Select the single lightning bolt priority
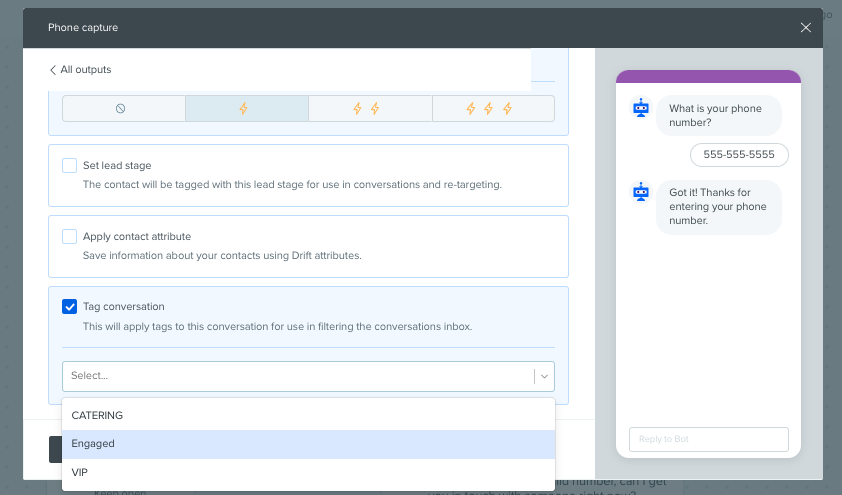 coord(247,108)
